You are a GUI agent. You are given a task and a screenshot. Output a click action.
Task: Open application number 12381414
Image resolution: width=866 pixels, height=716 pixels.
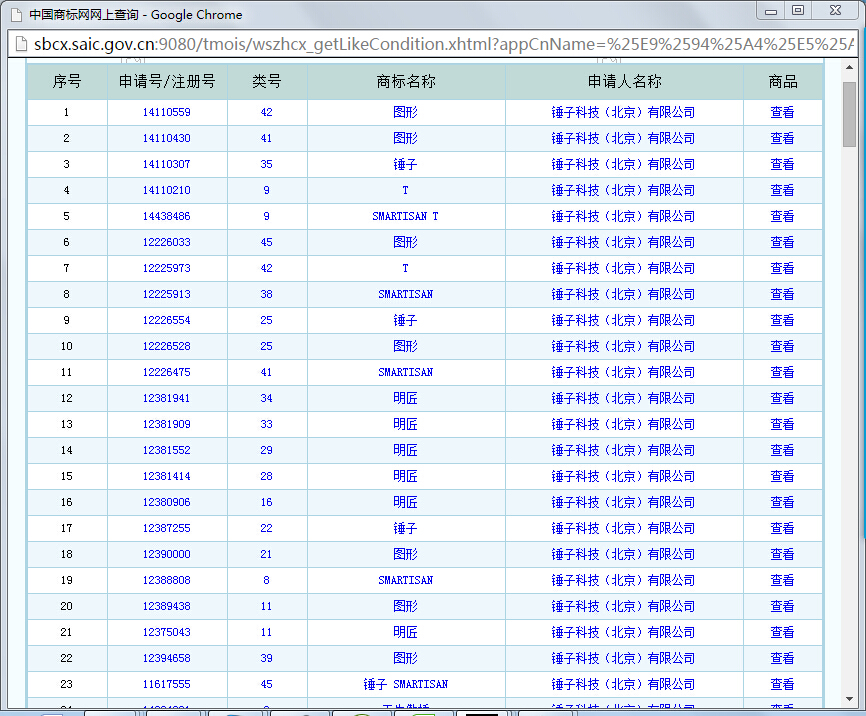167,476
